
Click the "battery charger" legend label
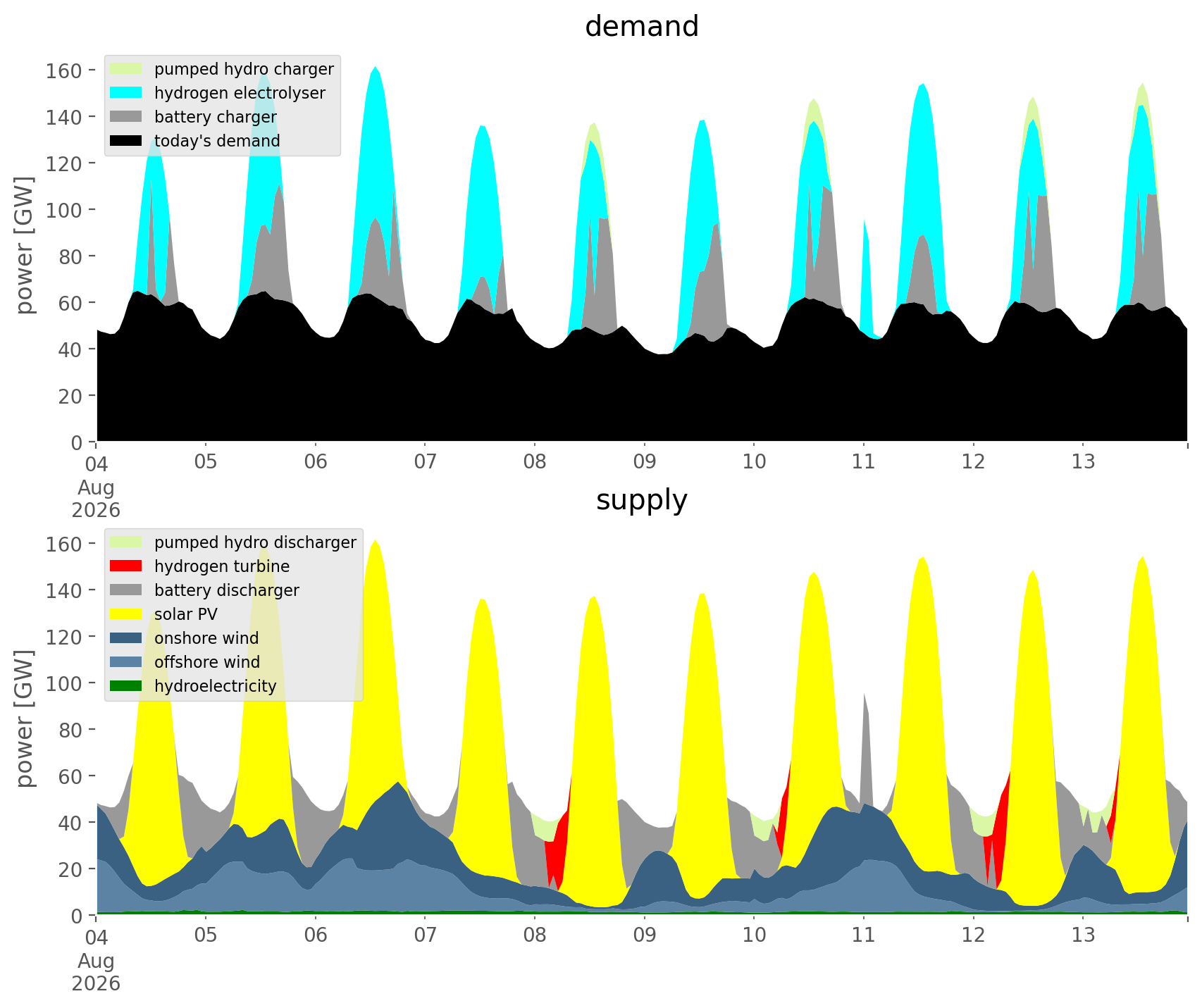coord(216,117)
